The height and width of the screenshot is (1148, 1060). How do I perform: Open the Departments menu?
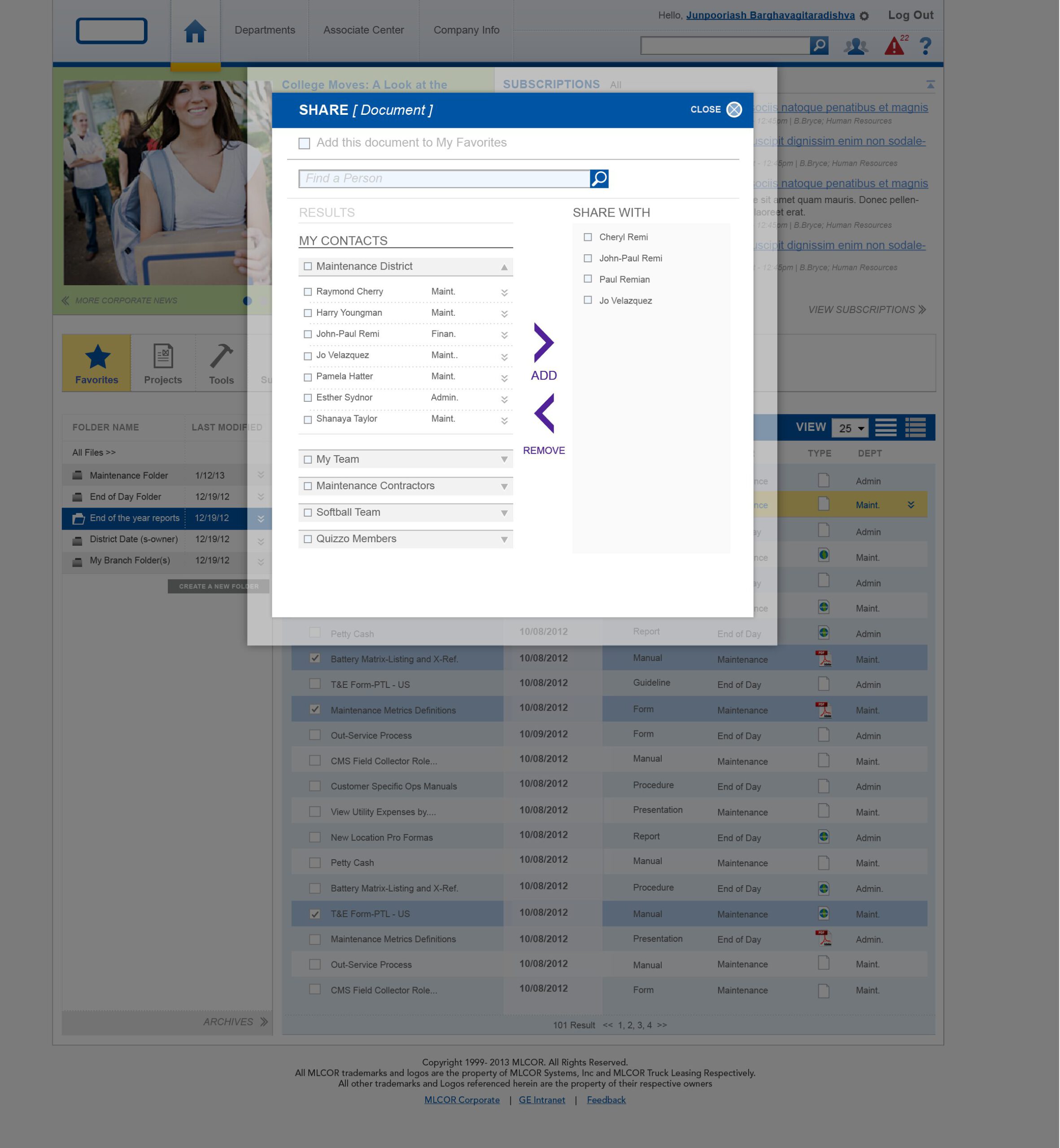pyautogui.click(x=264, y=30)
